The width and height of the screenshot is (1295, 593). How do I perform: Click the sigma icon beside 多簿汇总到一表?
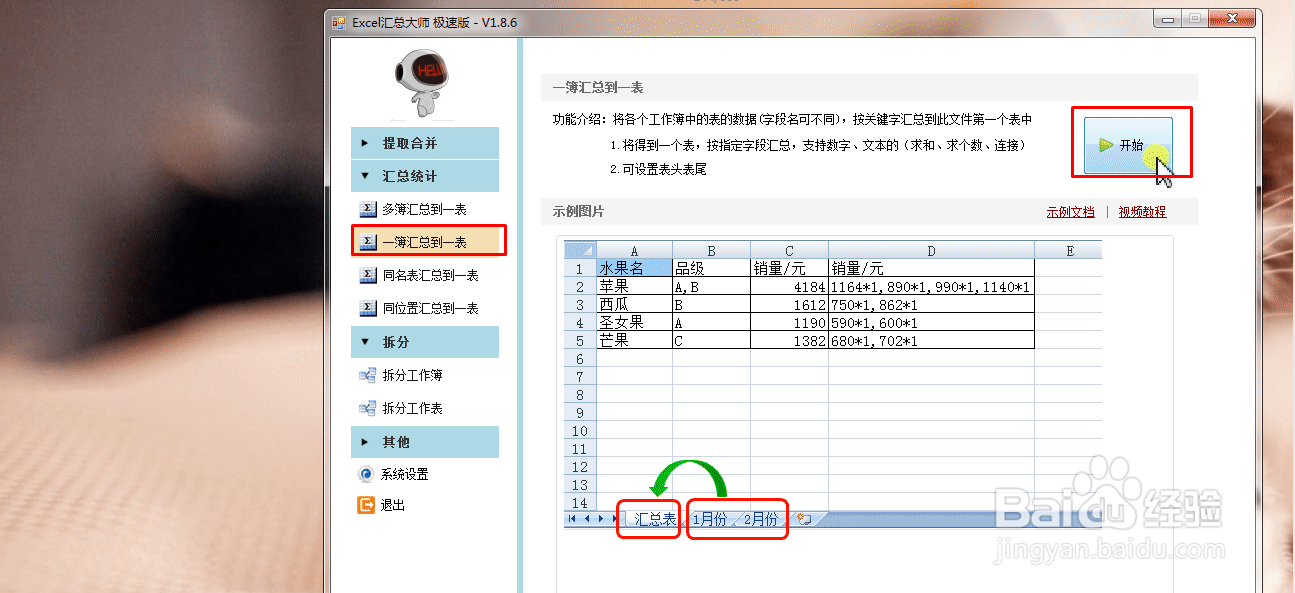[x=367, y=209]
